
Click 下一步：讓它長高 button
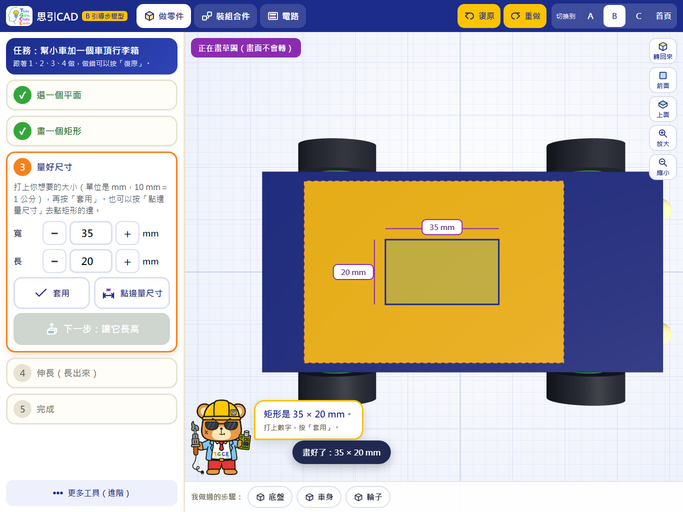click(91, 329)
